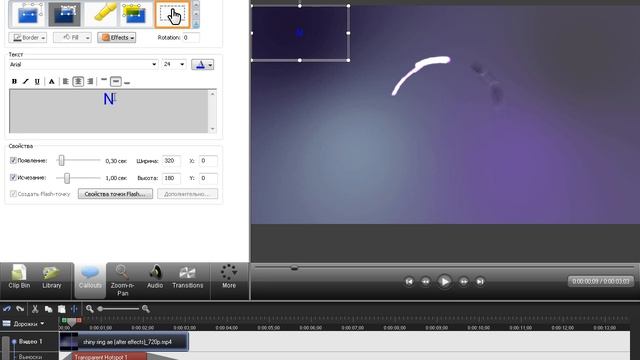Jump to the end of the video
Screen dimensions: 640x360
coord(480,281)
